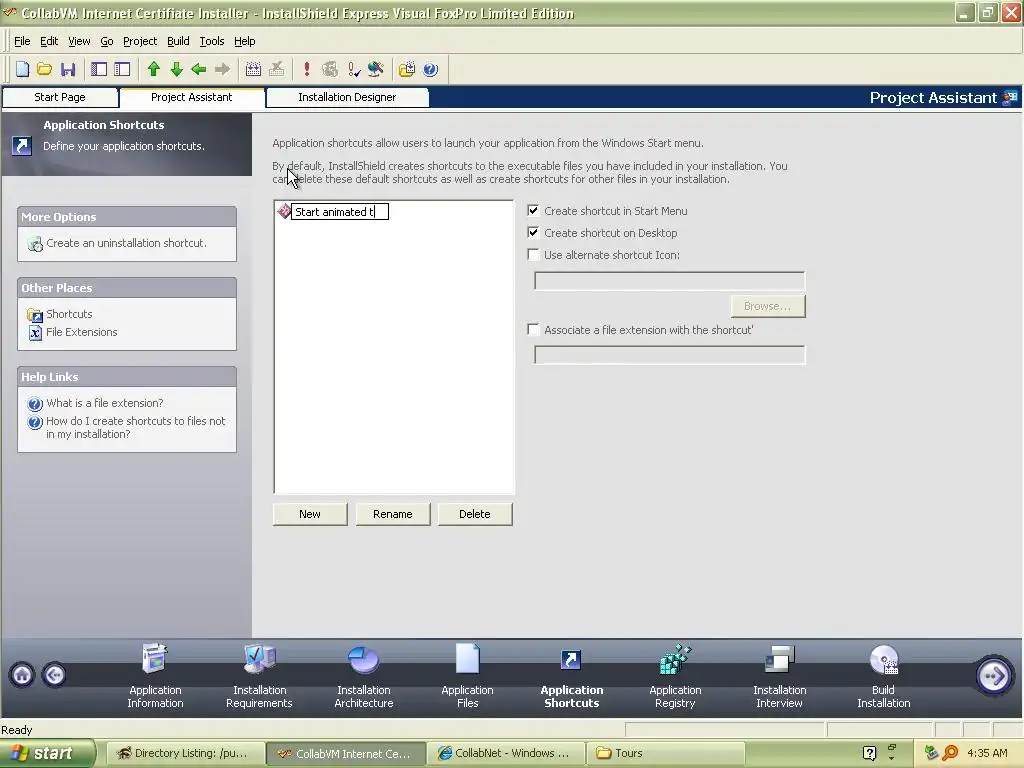Click the Home round button in bottom bar

[22, 675]
